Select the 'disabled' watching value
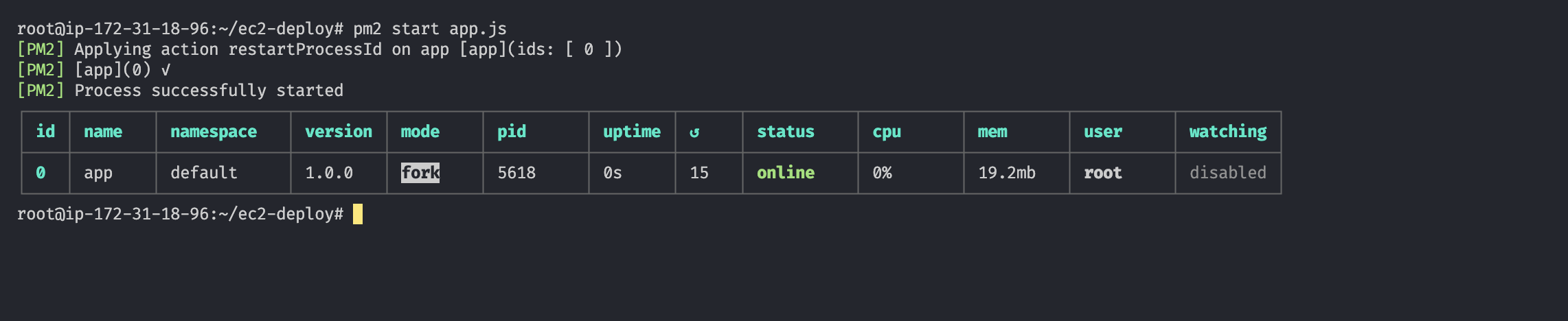 1227,173
